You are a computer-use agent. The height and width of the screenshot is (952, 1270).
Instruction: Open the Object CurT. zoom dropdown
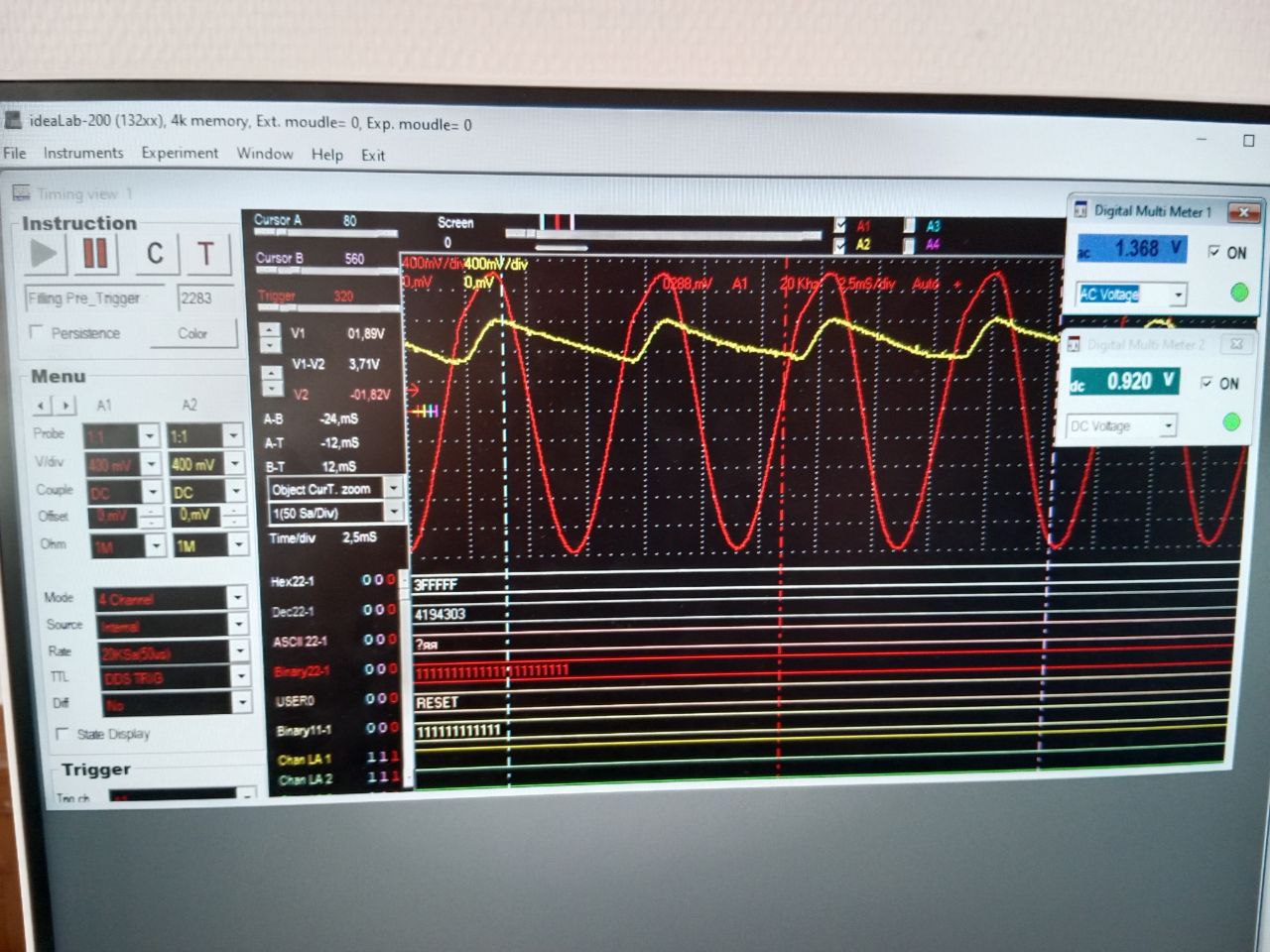[x=393, y=488]
